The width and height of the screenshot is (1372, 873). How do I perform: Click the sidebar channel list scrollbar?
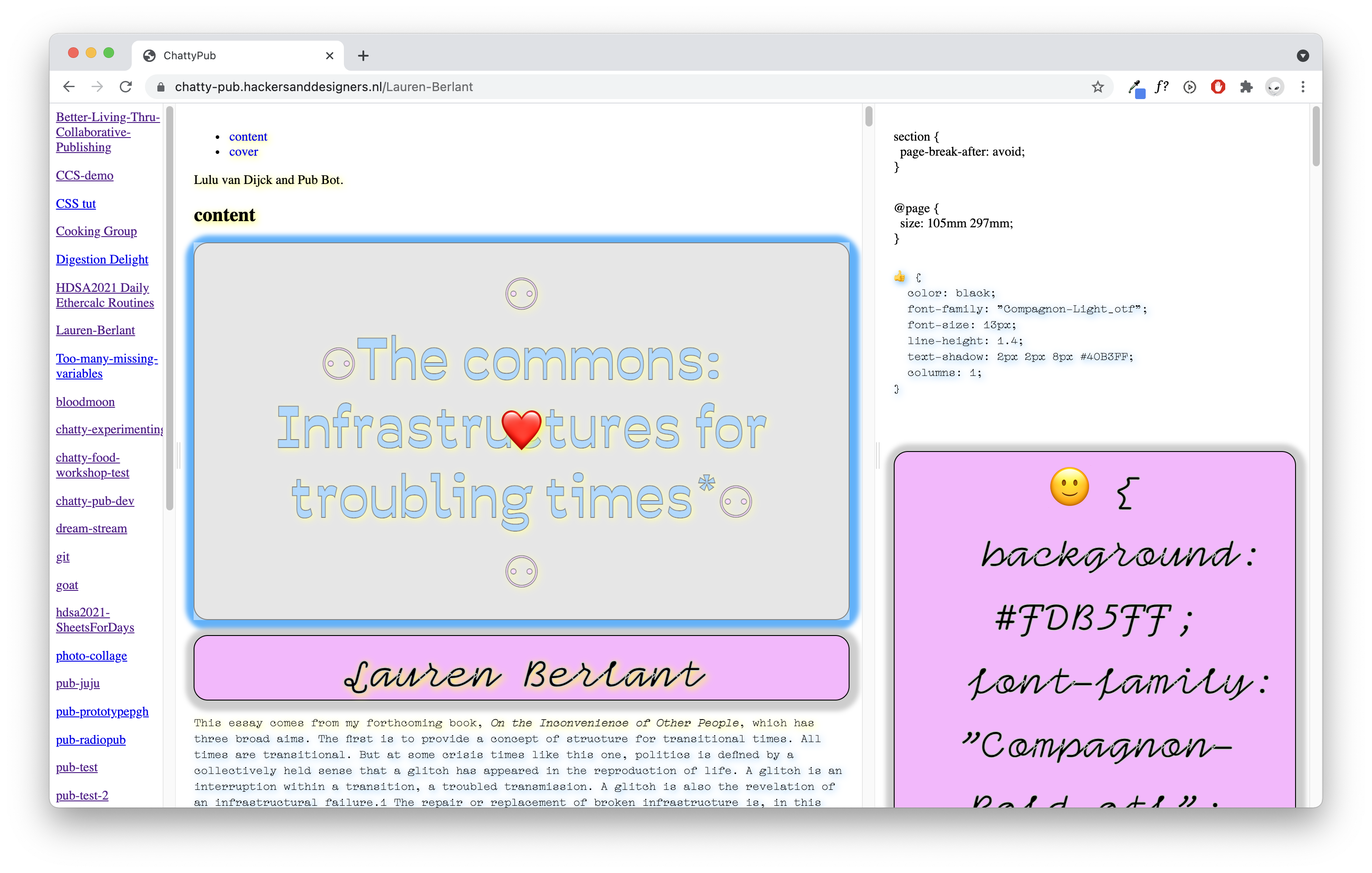click(169, 308)
